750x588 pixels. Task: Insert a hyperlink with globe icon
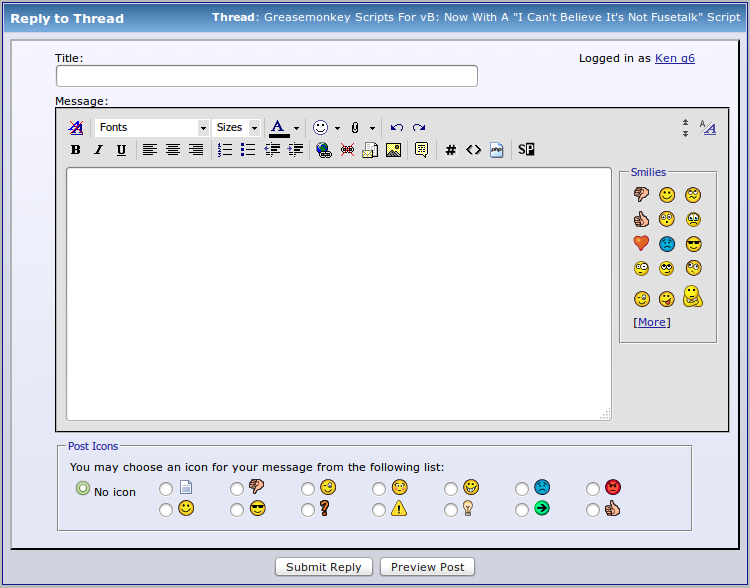pyautogui.click(x=324, y=150)
